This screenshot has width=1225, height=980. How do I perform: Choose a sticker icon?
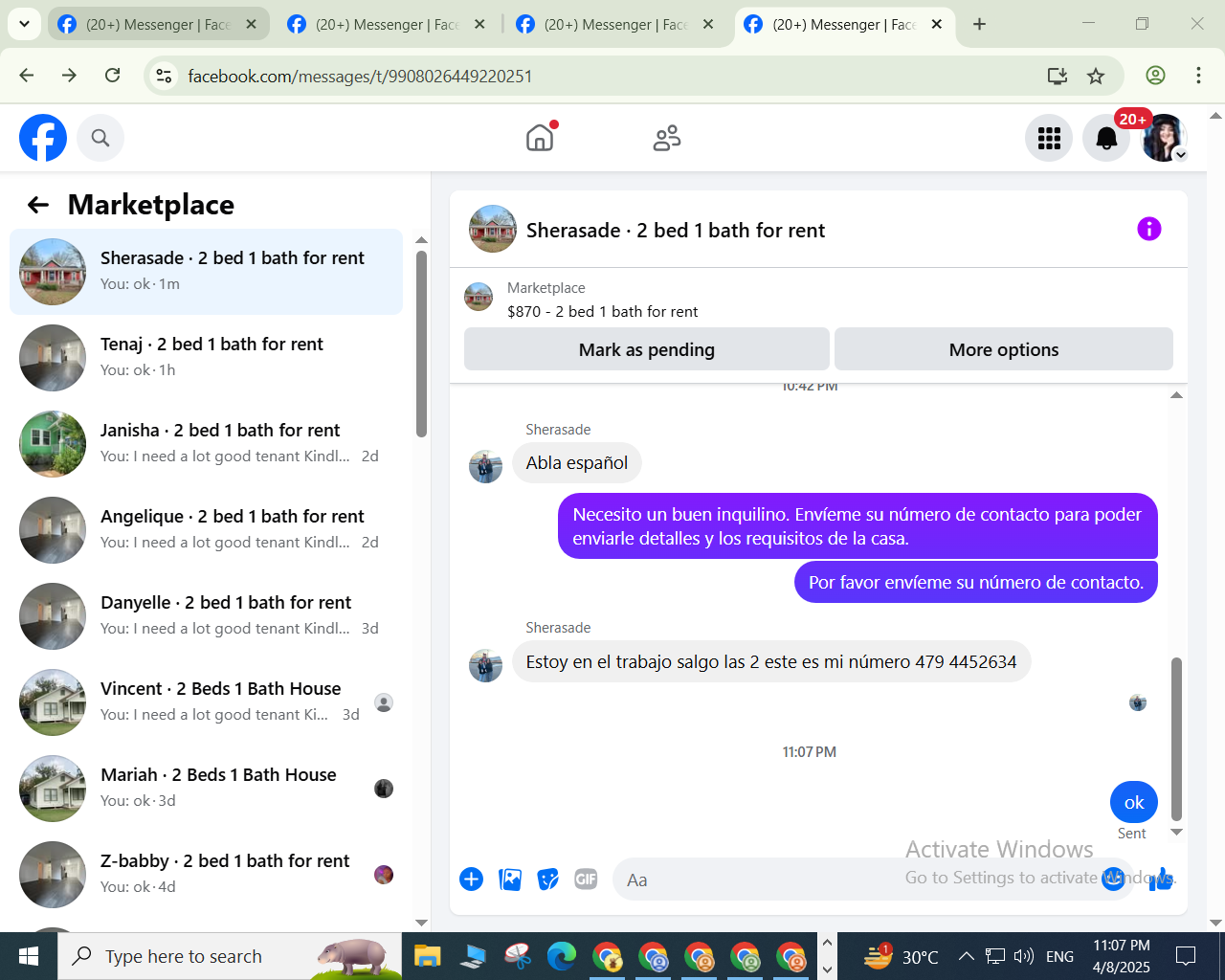click(x=547, y=879)
